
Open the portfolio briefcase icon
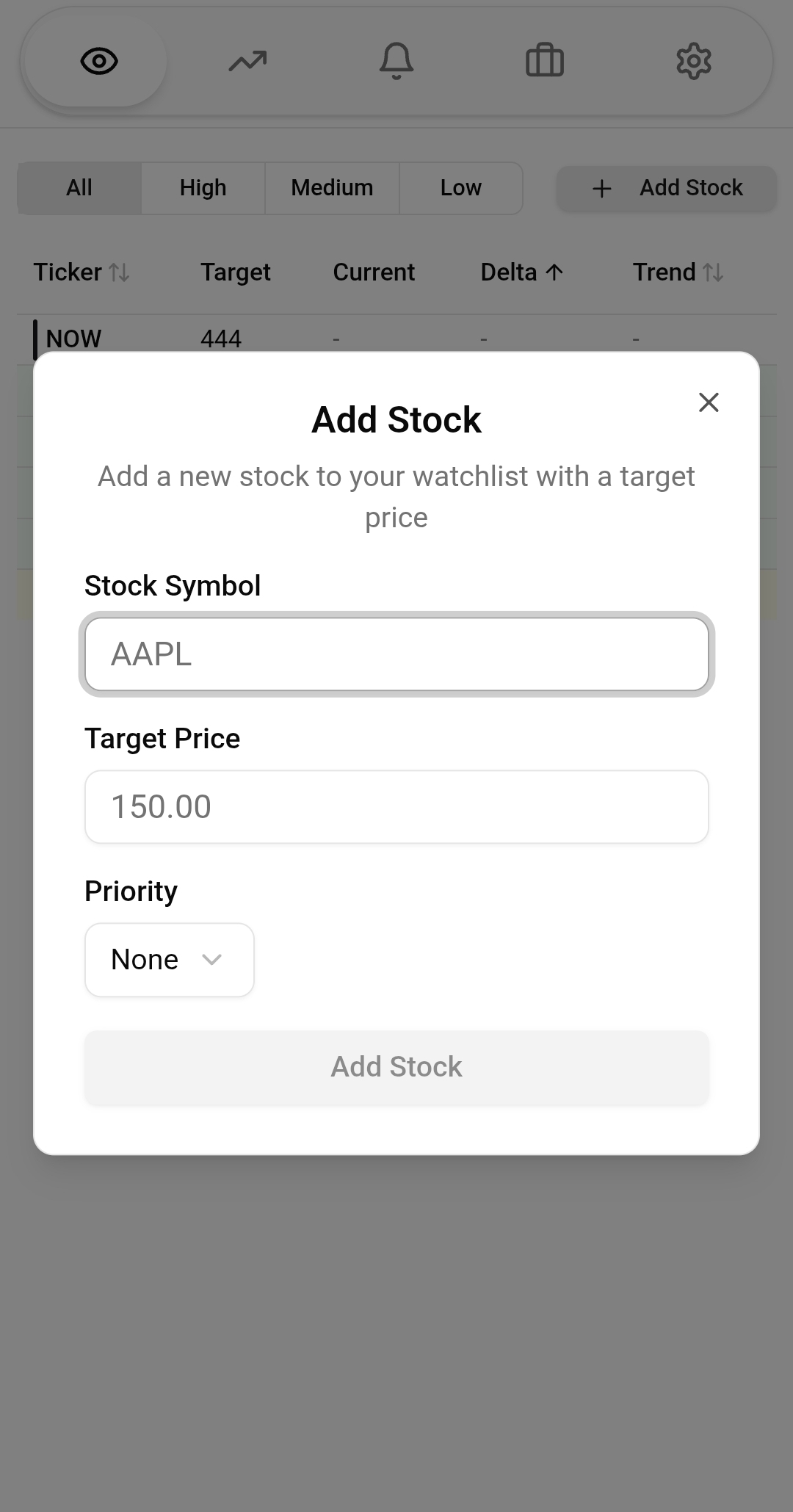click(545, 61)
